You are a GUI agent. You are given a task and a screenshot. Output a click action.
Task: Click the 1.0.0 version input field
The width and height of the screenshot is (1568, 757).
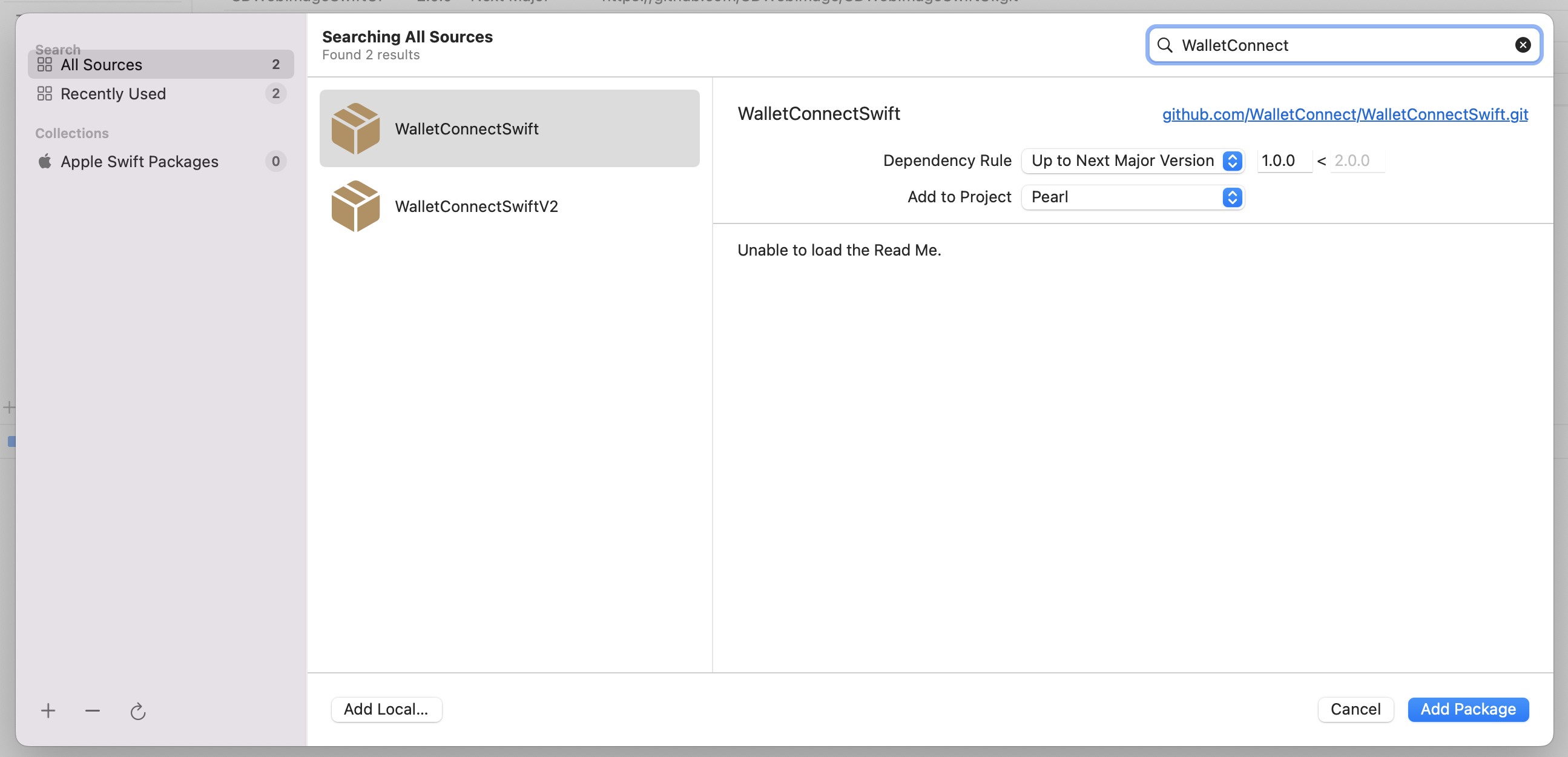pyautogui.click(x=1284, y=160)
